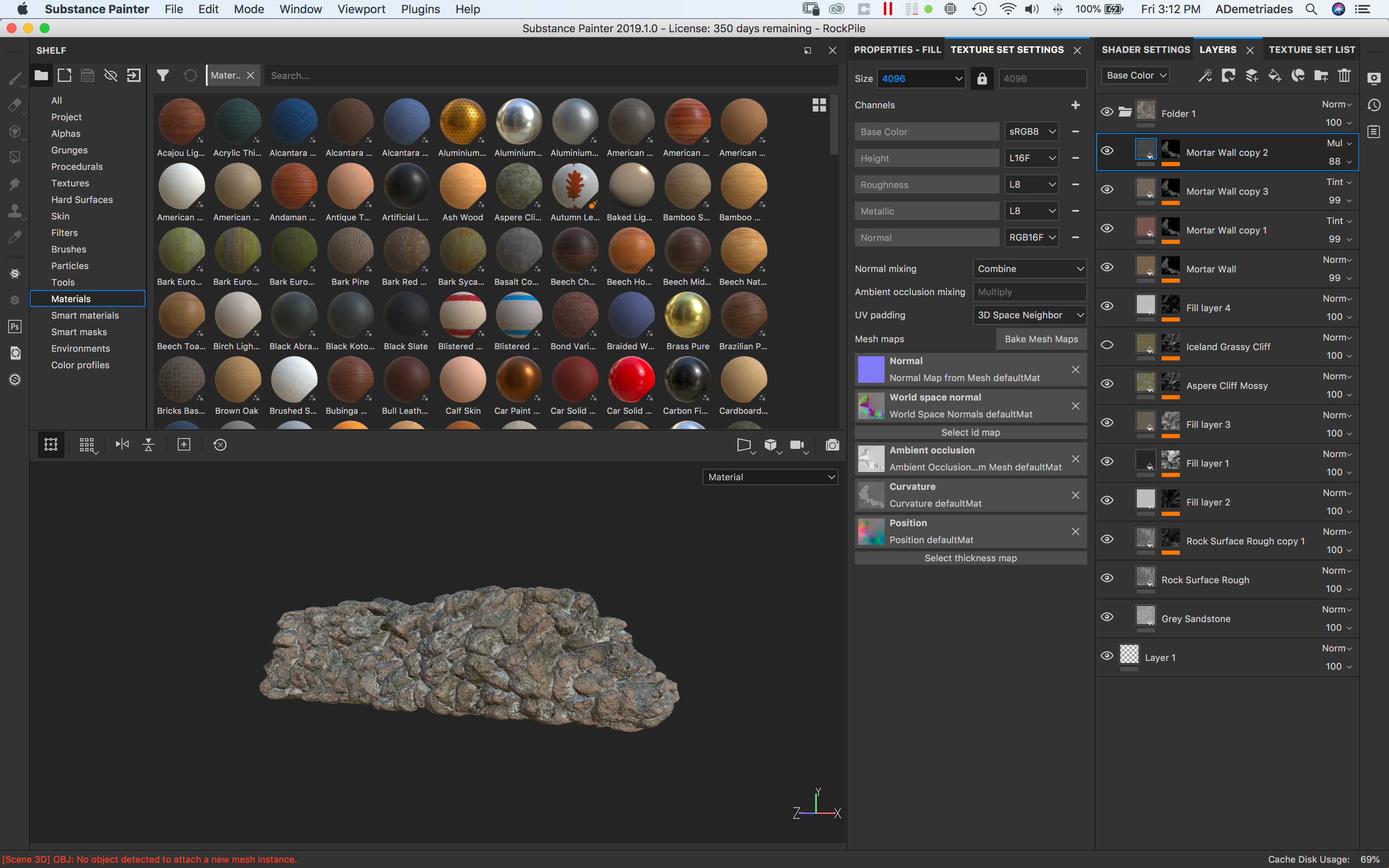This screenshot has width=1389, height=868.
Task: Select the Clone stamp tool
Action: (15, 211)
